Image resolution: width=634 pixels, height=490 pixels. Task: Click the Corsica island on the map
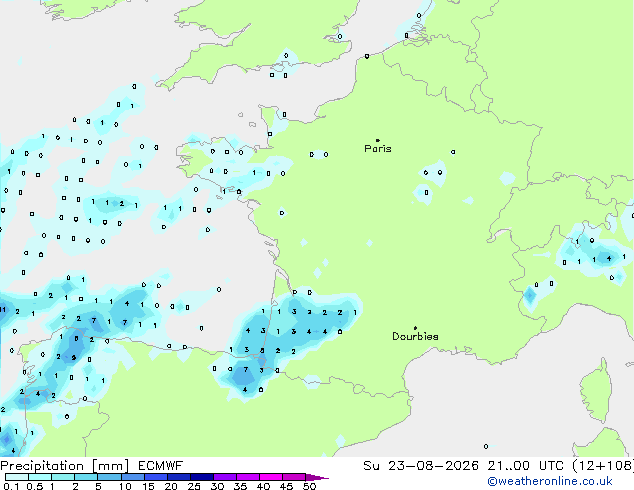click(596, 391)
